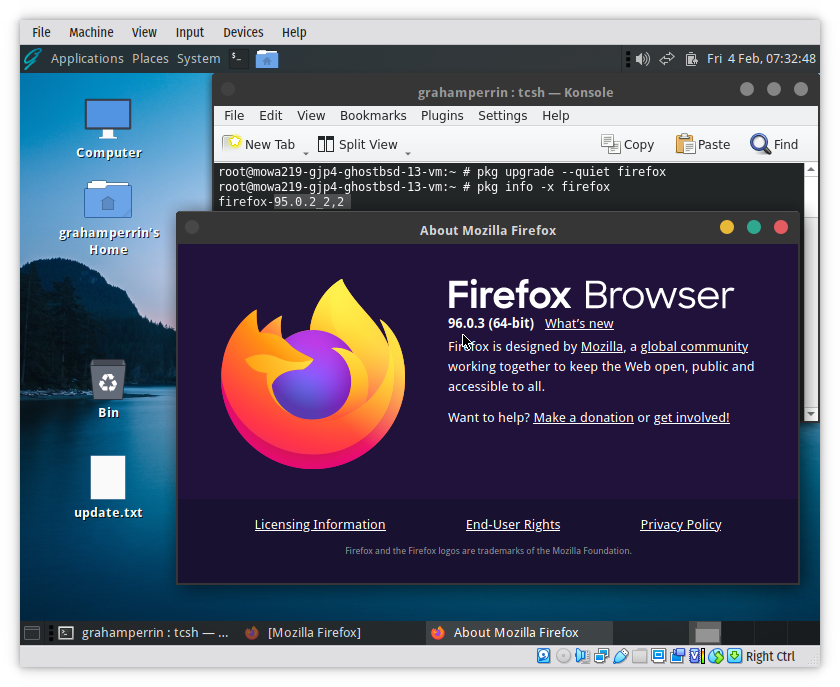Open the file manager launcher in top panel
This screenshot has height=687, width=840.
click(266, 59)
